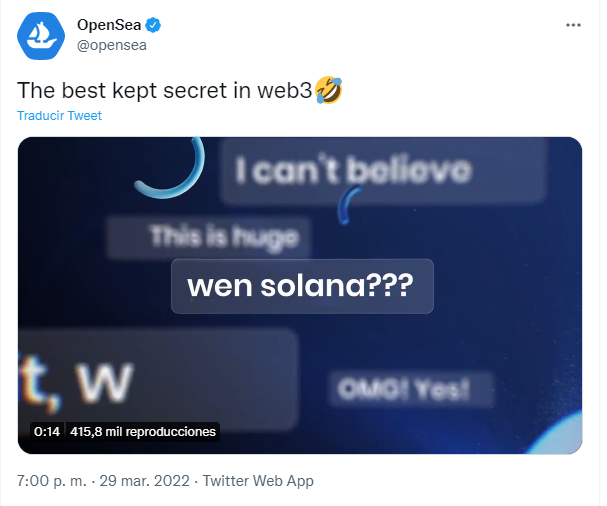
Task: Click the 'This is huge' blurred bubble
Action: [209, 237]
